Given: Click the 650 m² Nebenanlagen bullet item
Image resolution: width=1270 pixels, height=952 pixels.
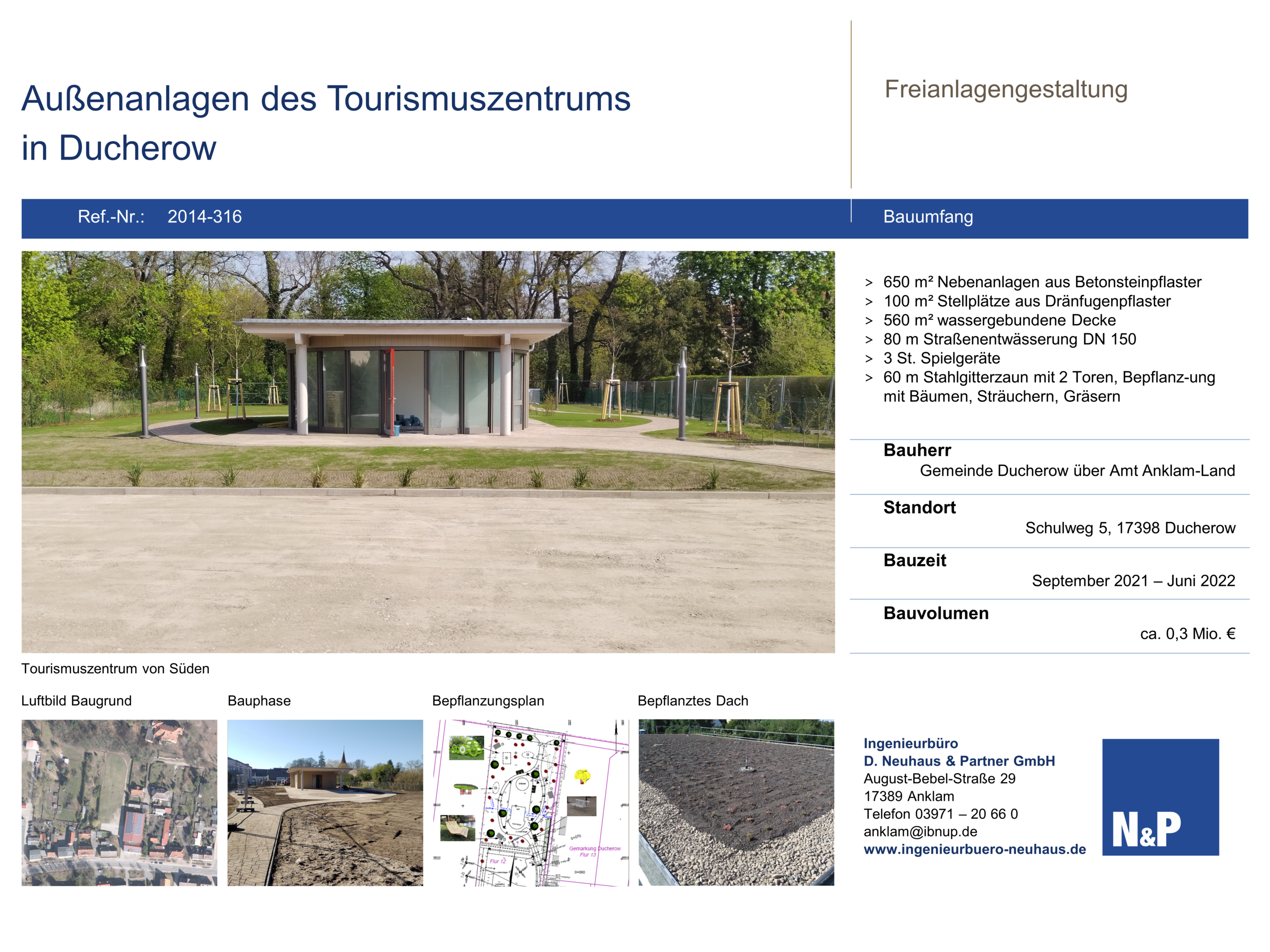Looking at the screenshot, I should [1041, 282].
